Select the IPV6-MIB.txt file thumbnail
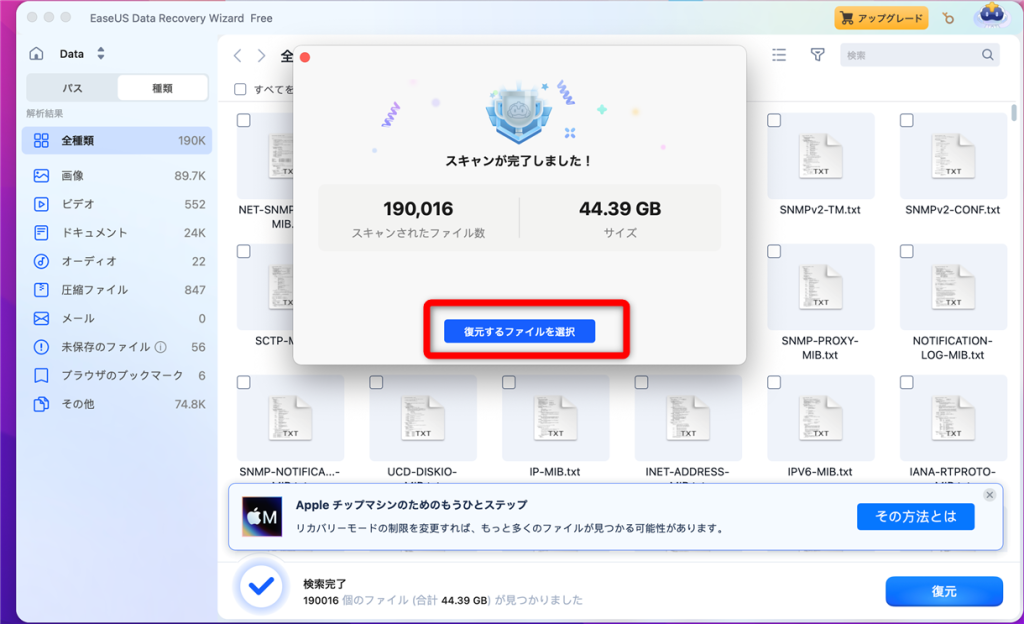1024x624 pixels. point(821,418)
